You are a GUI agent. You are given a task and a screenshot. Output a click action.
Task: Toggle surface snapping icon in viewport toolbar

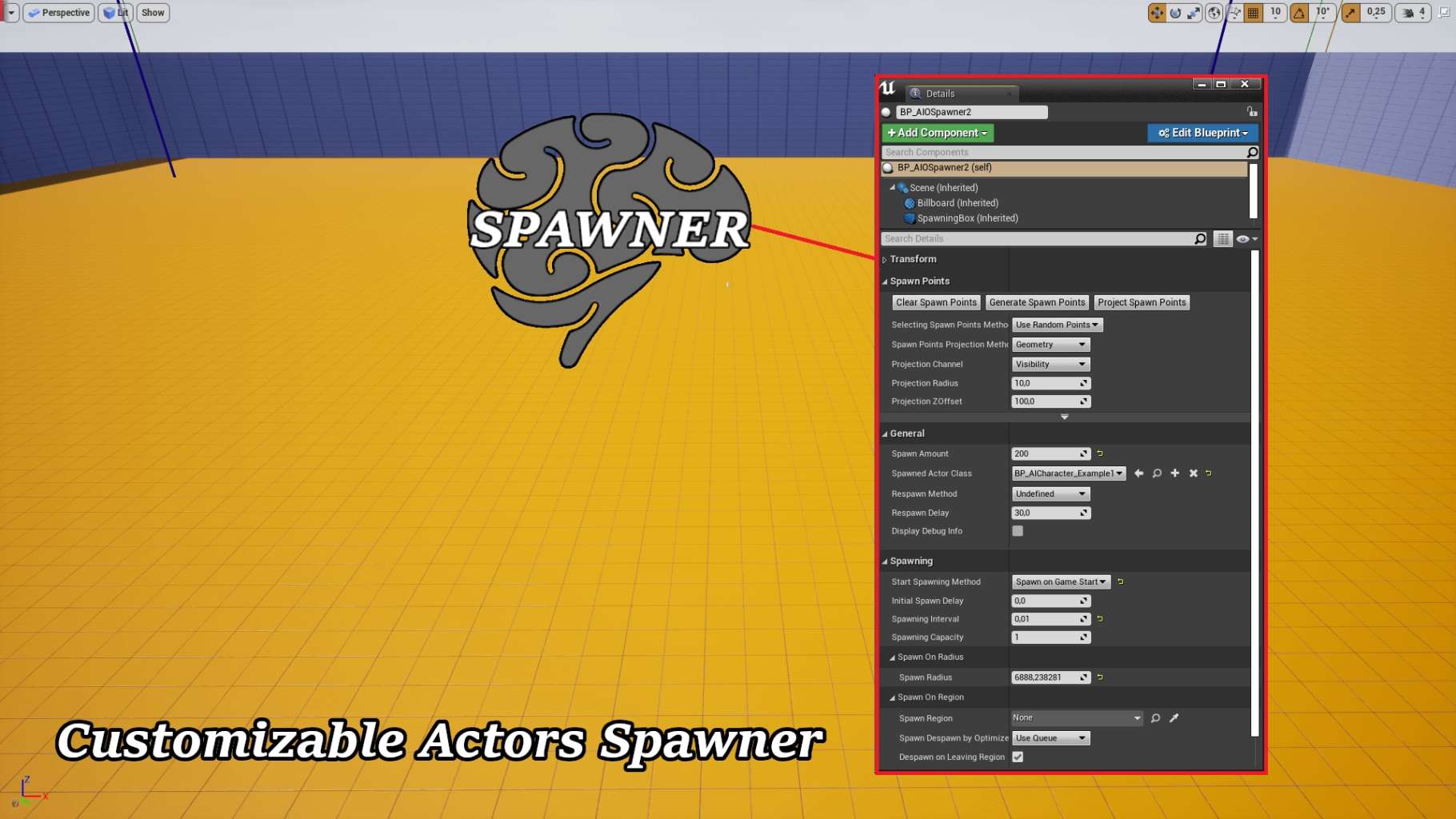(x=1234, y=13)
